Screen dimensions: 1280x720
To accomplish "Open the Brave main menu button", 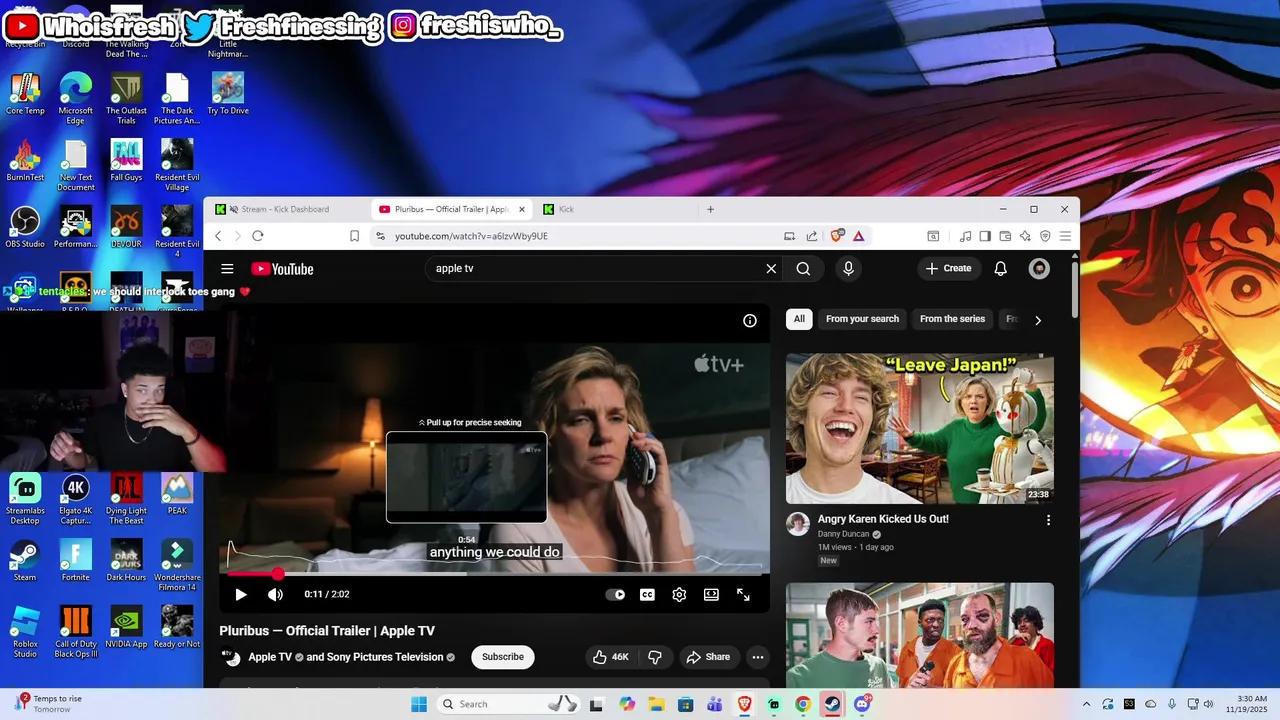I will click(1065, 236).
